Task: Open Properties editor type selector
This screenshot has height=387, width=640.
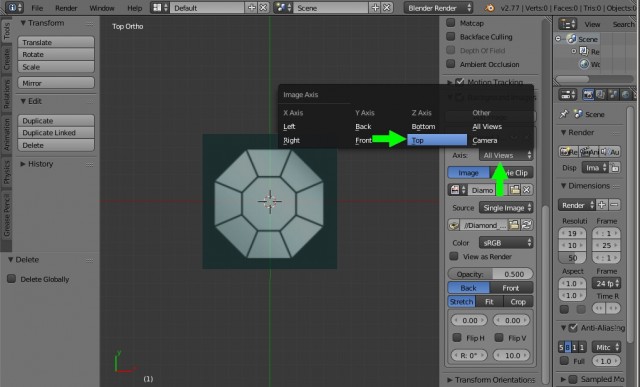Action: 567,95
